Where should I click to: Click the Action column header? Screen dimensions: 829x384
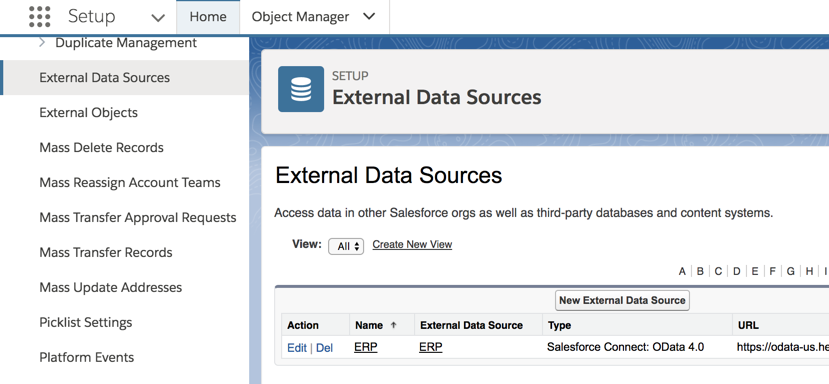[x=303, y=325]
